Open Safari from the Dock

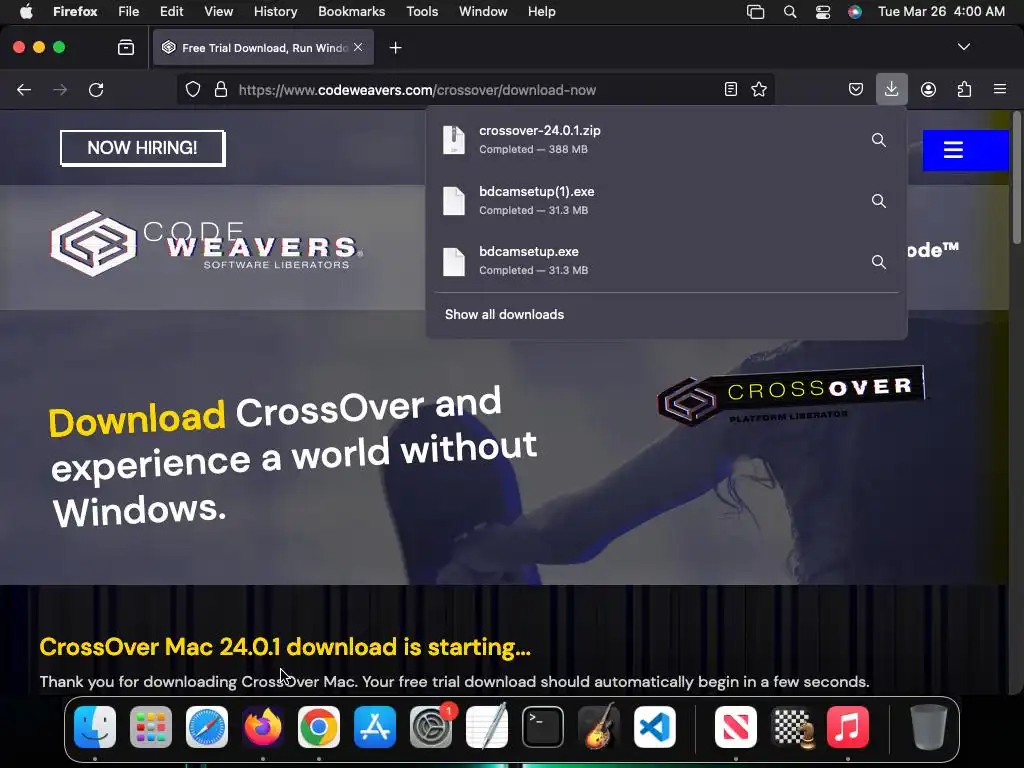[x=207, y=727]
